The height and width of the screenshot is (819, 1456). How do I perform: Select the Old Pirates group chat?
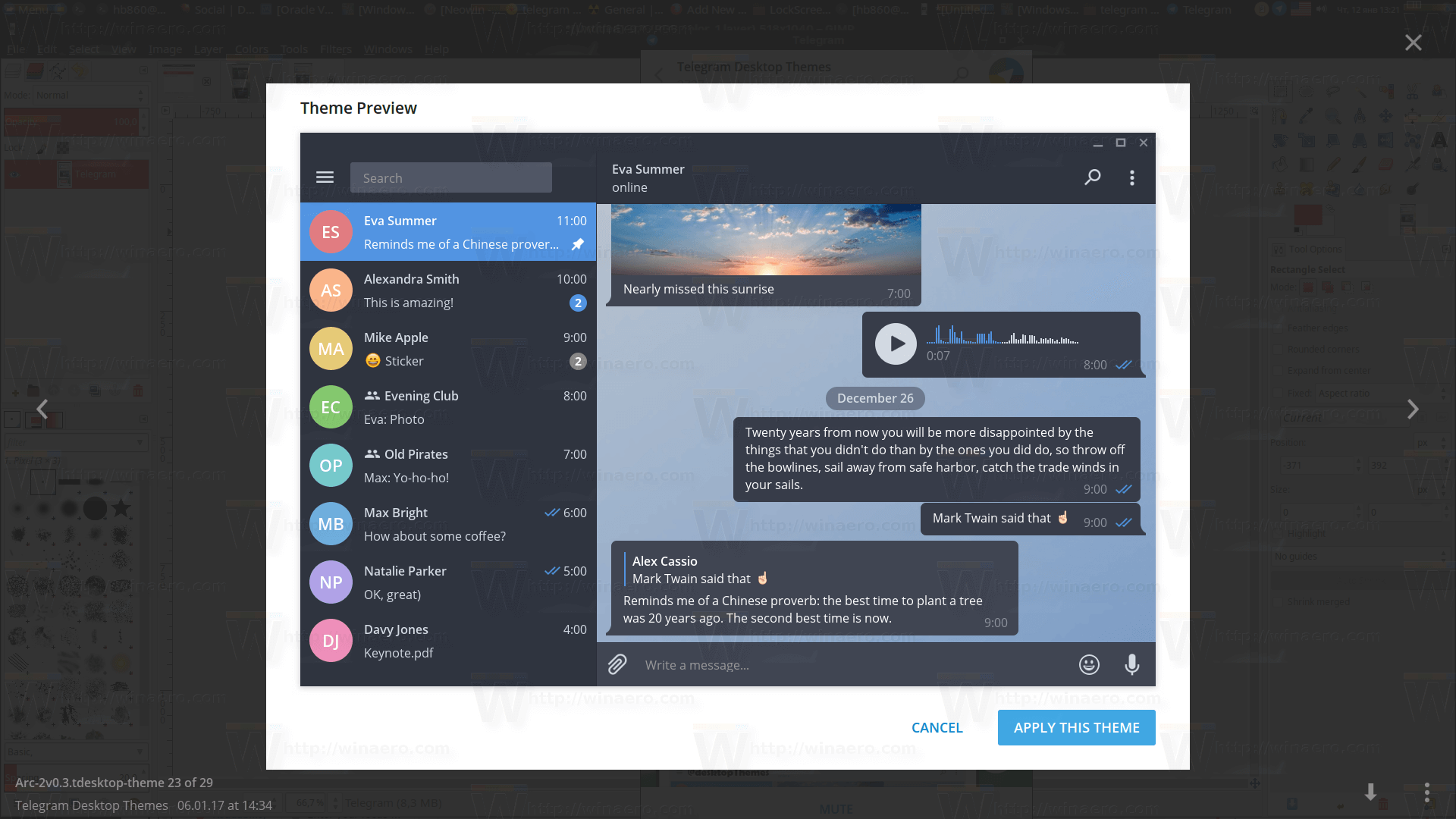point(448,465)
